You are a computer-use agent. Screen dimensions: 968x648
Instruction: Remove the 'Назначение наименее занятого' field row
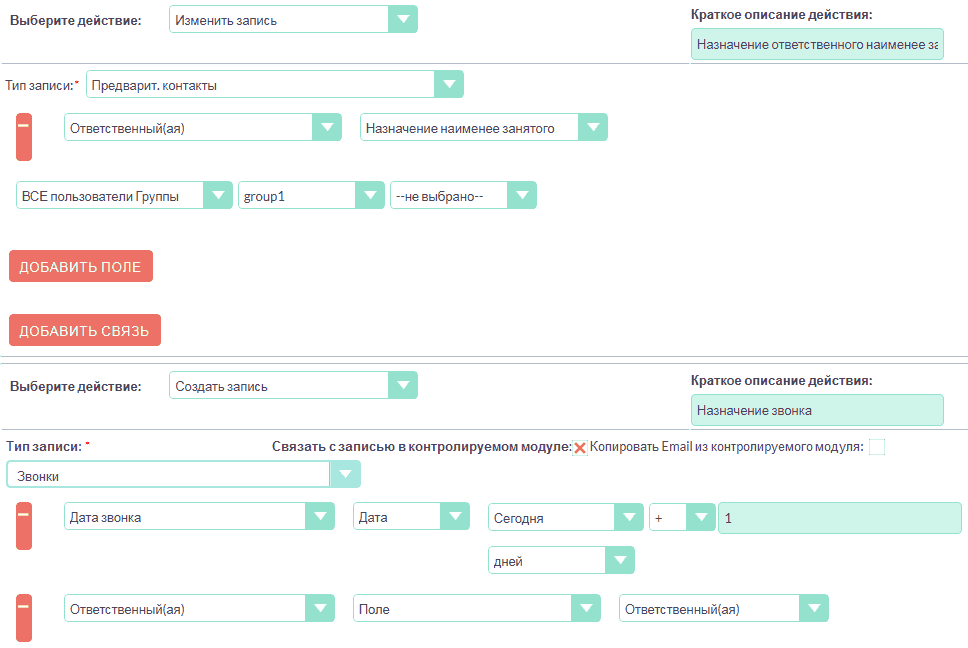coord(24,136)
